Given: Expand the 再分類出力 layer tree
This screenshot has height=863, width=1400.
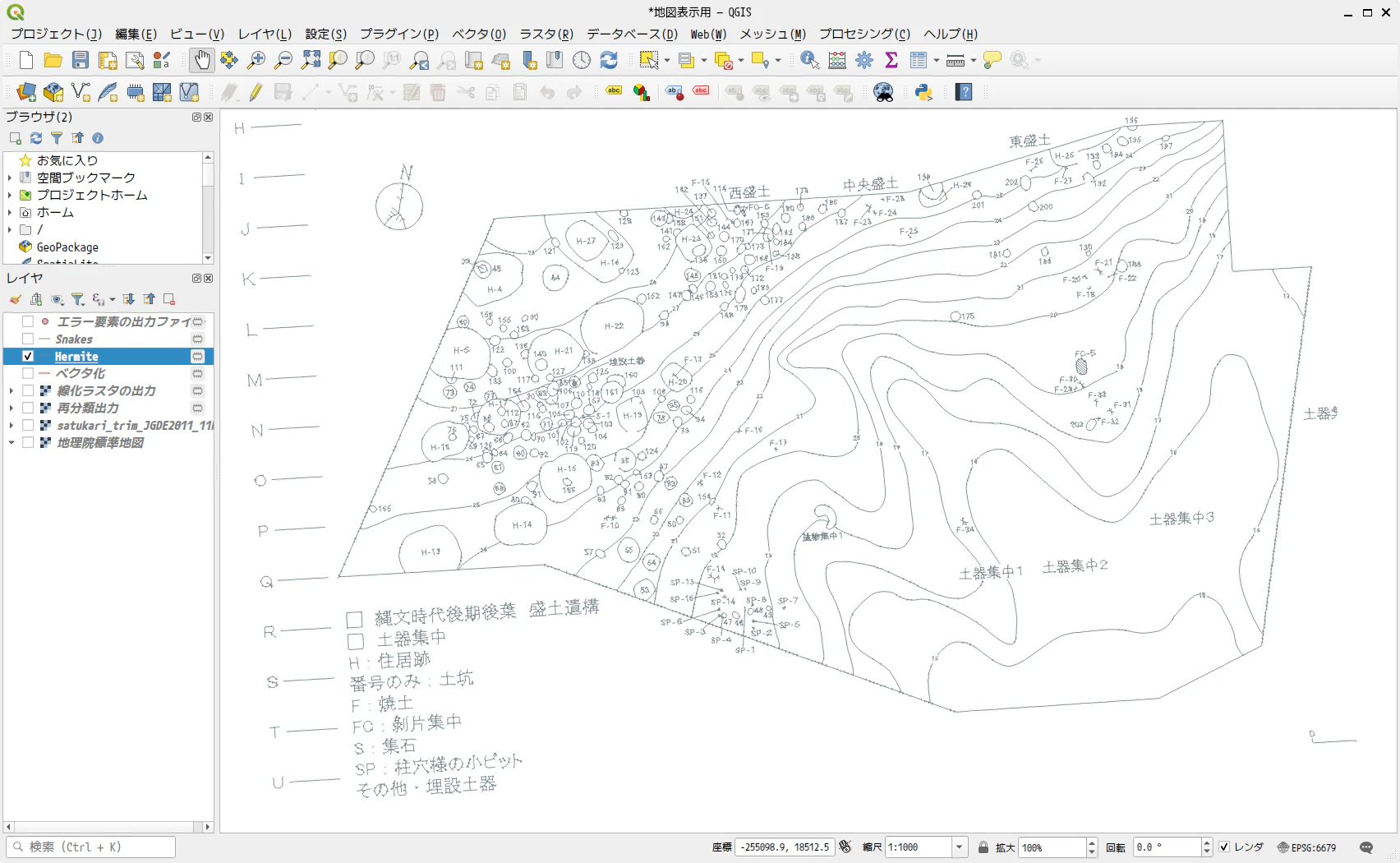Looking at the screenshot, I should pyautogui.click(x=12, y=408).
